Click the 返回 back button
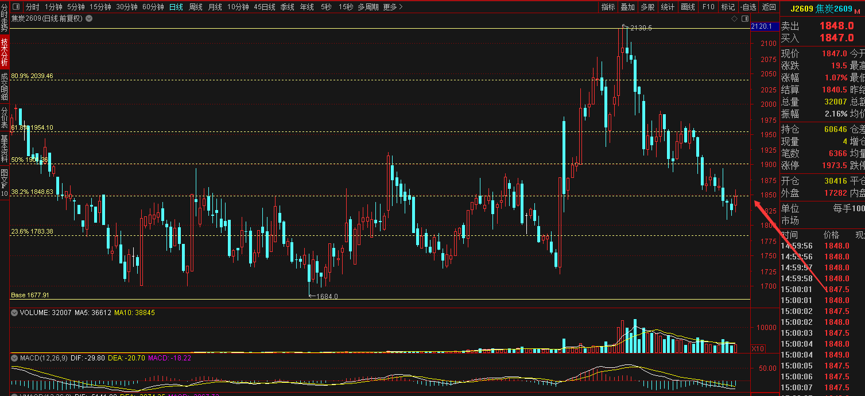This screenshot has width=865, height=396. pyautogui.click(x=768, y=7)
